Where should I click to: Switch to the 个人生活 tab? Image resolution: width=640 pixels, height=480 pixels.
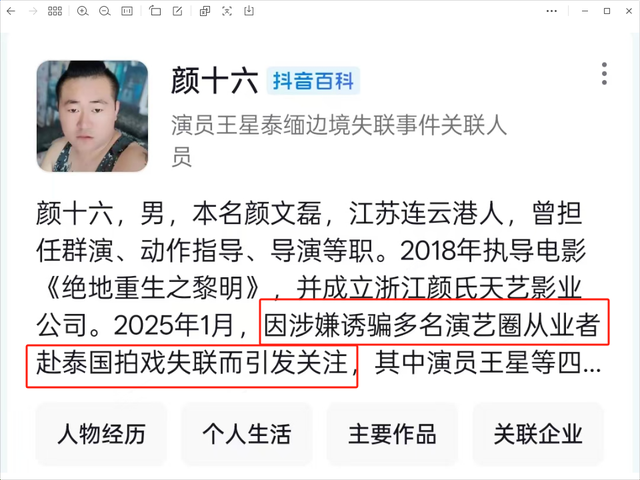[247, 434]
